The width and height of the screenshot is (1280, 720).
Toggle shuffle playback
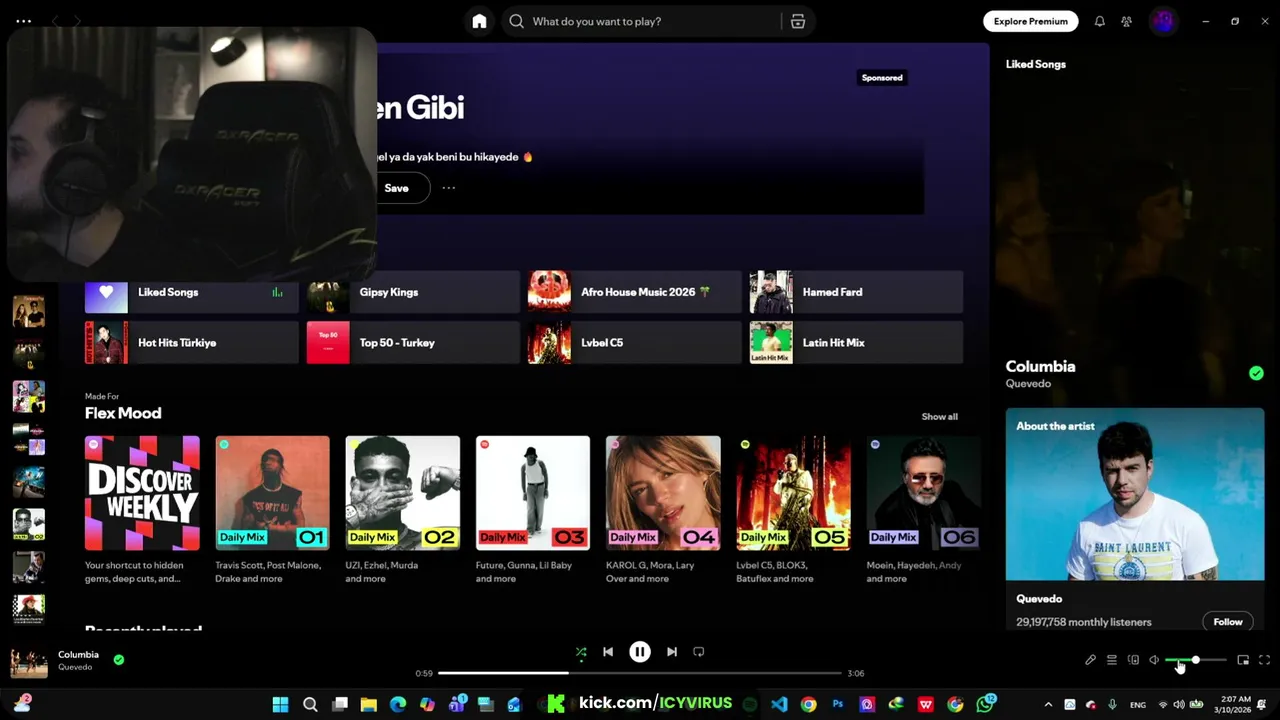tap(581, 652)
